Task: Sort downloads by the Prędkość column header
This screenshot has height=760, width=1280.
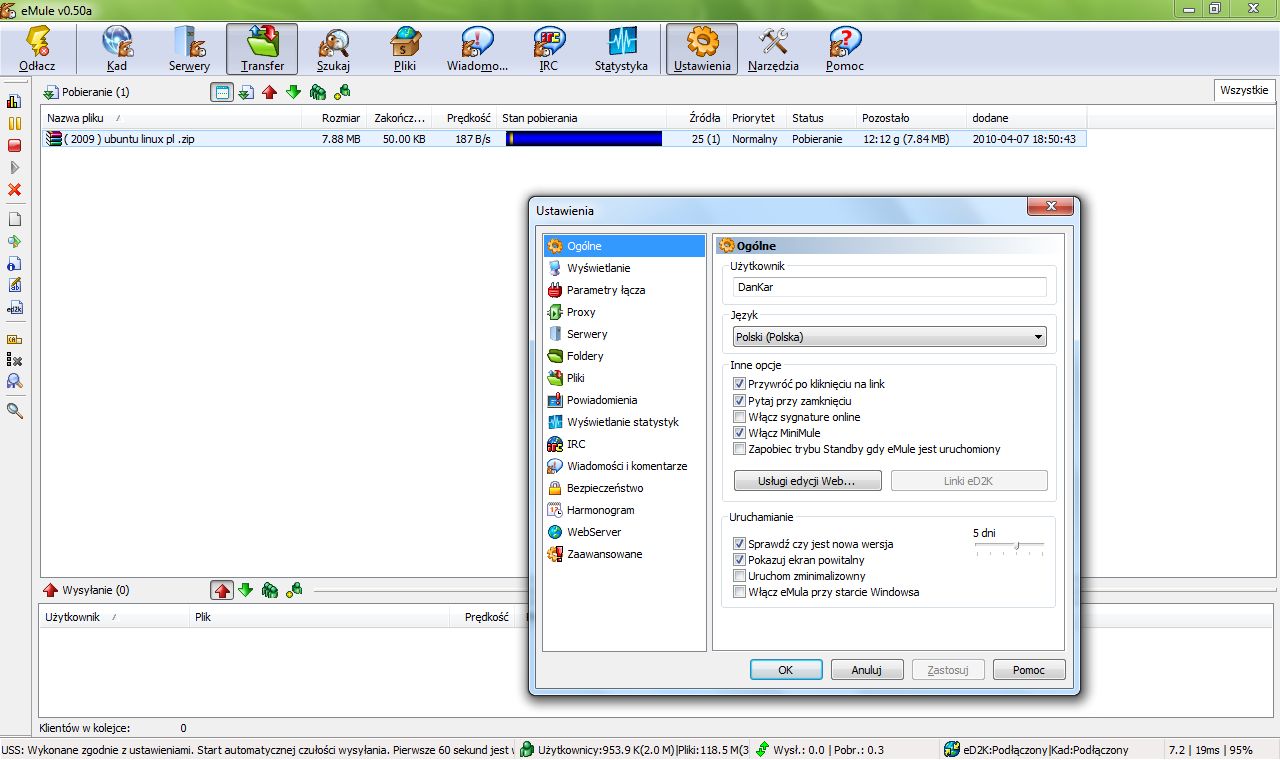Action: point(465,118)
